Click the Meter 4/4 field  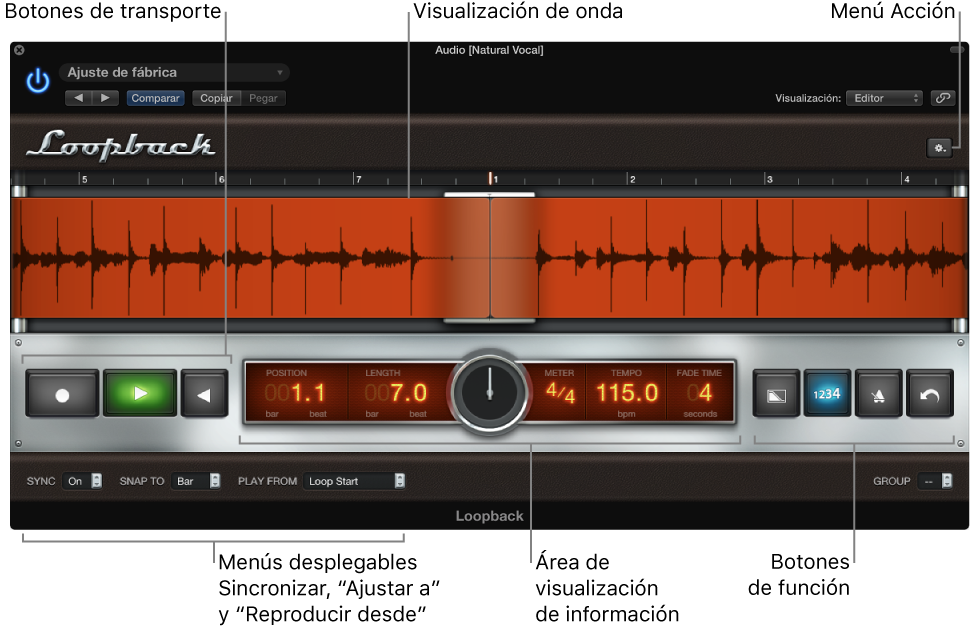point(560,392)
